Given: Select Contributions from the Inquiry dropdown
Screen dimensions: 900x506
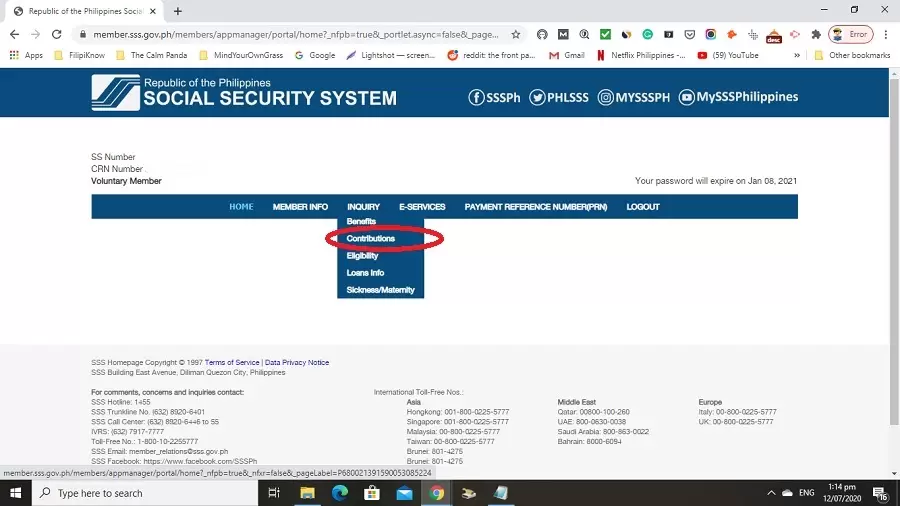Looking at the screenshot, I should [370, 239].
